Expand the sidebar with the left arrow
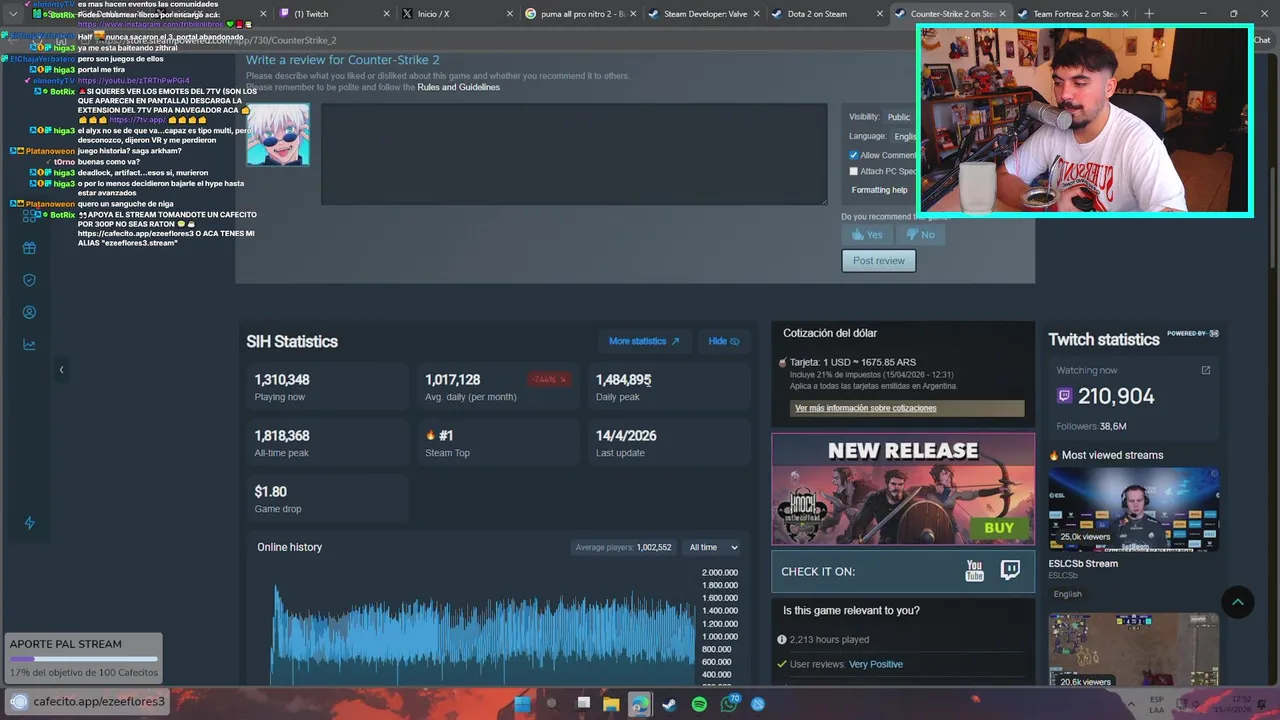The width and height of the screenshot is (1280, 720). (x=61, y=370)
